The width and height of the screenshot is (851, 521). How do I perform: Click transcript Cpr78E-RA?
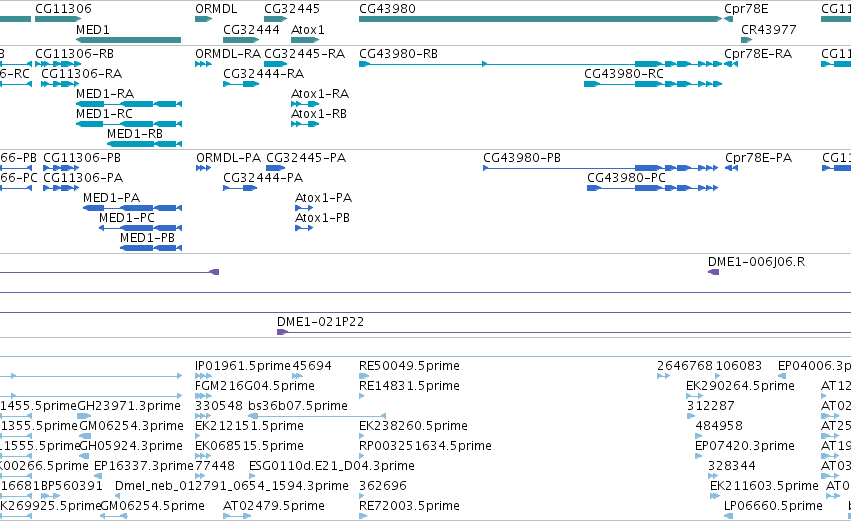click(731, 64)
